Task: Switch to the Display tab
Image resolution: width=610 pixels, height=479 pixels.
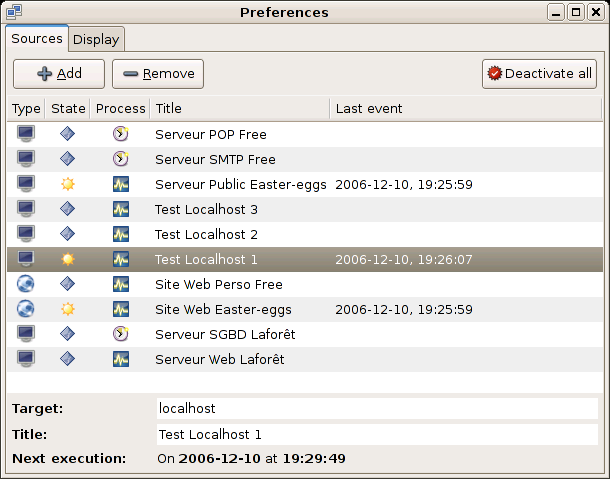Action: [96, 39]
